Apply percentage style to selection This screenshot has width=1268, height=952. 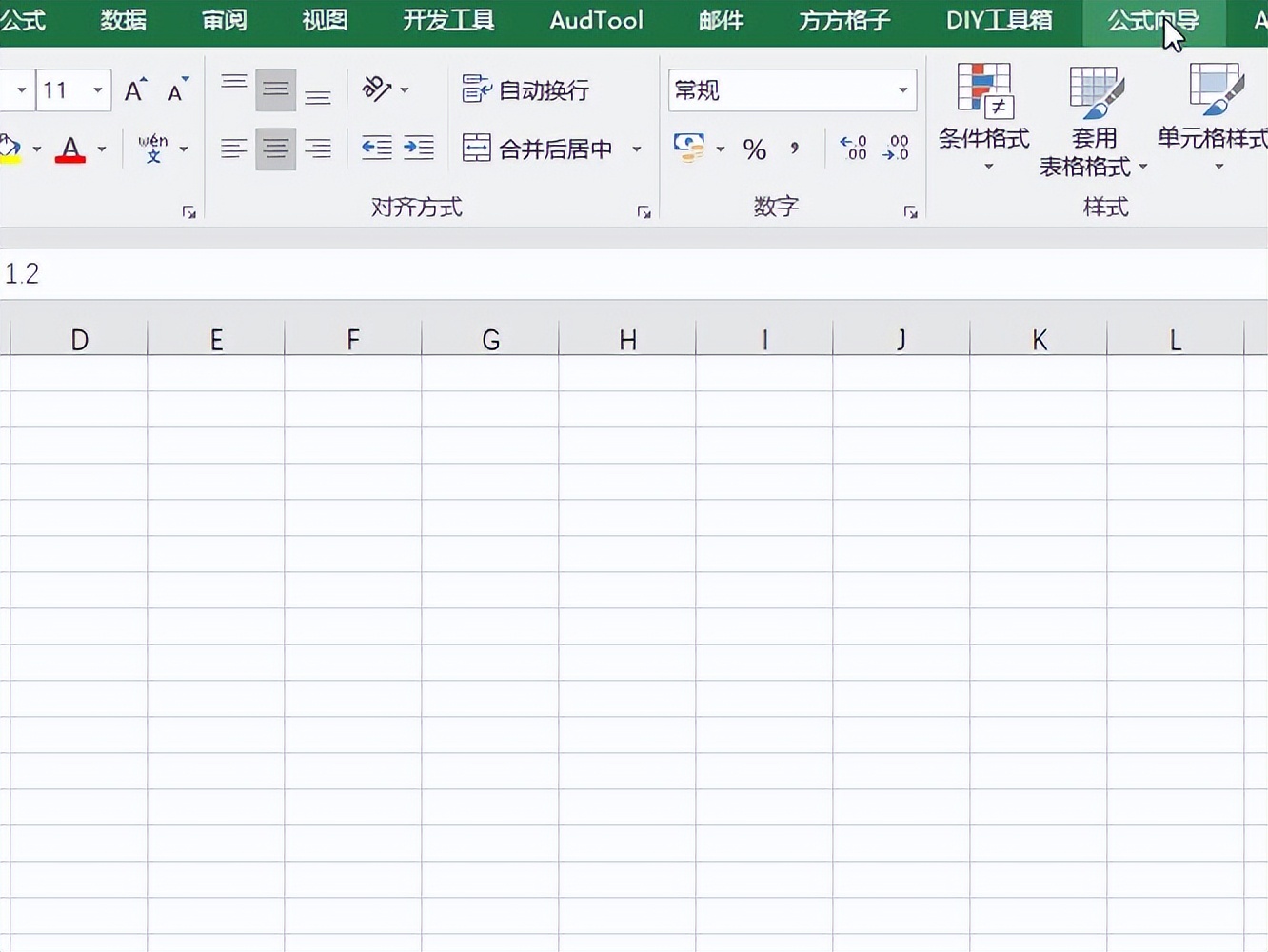pos(755,148)
